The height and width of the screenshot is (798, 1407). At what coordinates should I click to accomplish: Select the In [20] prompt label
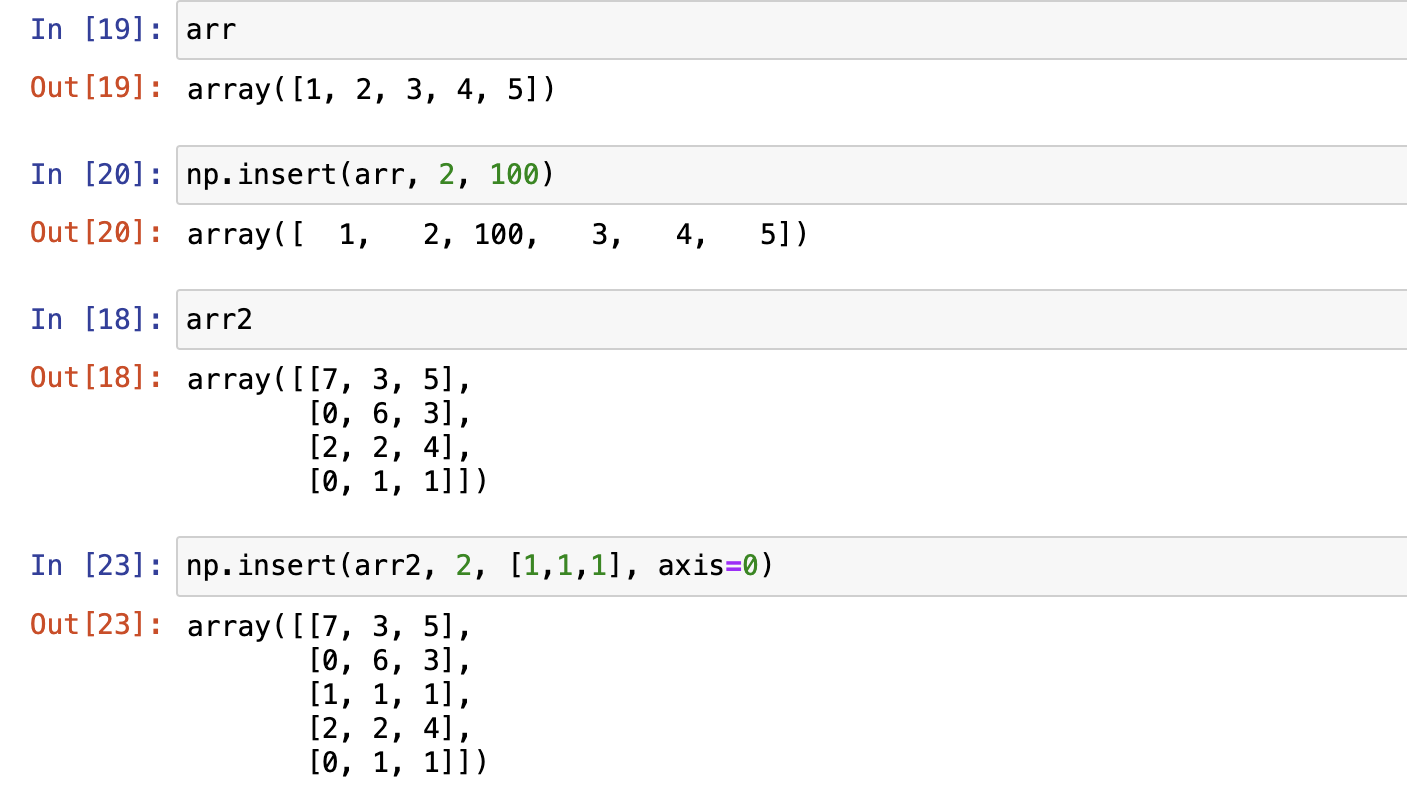[95, 175]
